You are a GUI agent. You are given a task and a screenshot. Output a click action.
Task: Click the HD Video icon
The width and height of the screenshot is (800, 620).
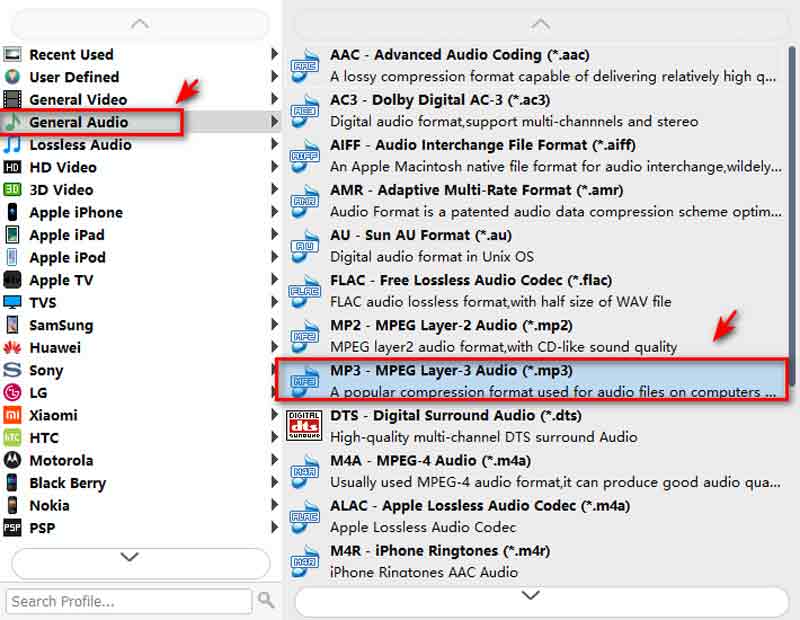click(x=12, y=167)
